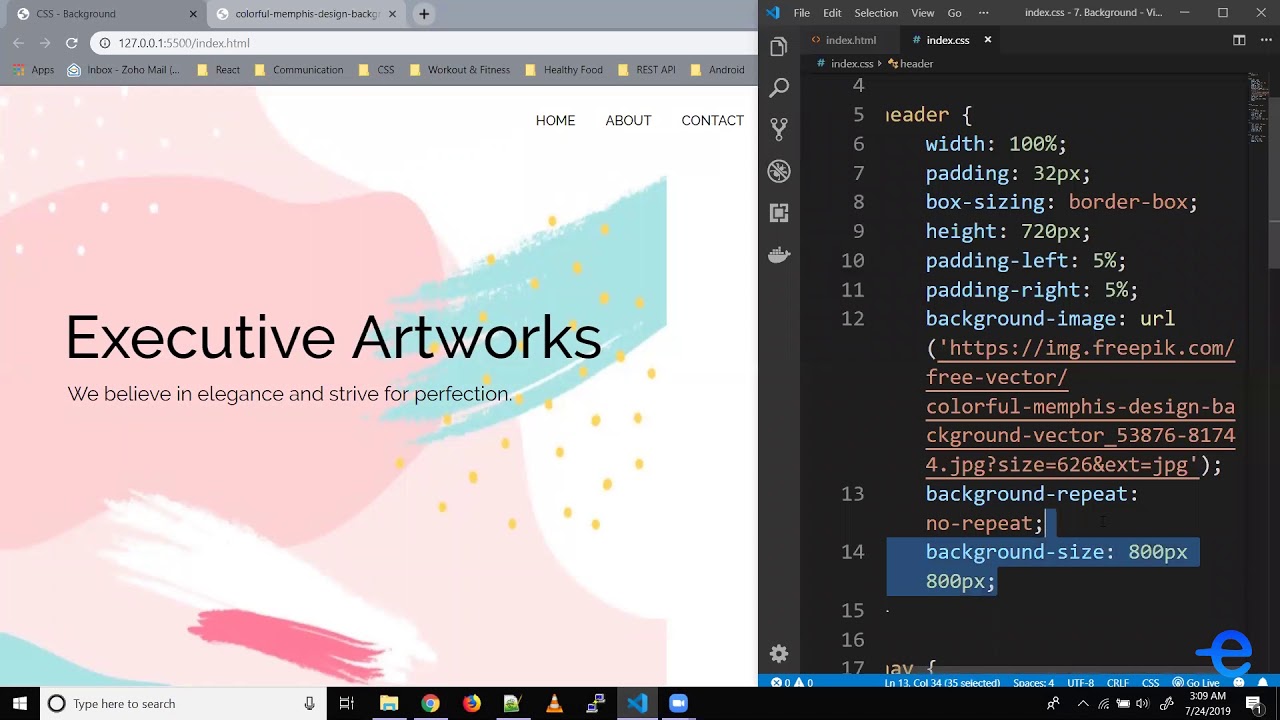1280x720 pixels.
Task: Open the editor More Actions menu
Action: point(1265,40)
